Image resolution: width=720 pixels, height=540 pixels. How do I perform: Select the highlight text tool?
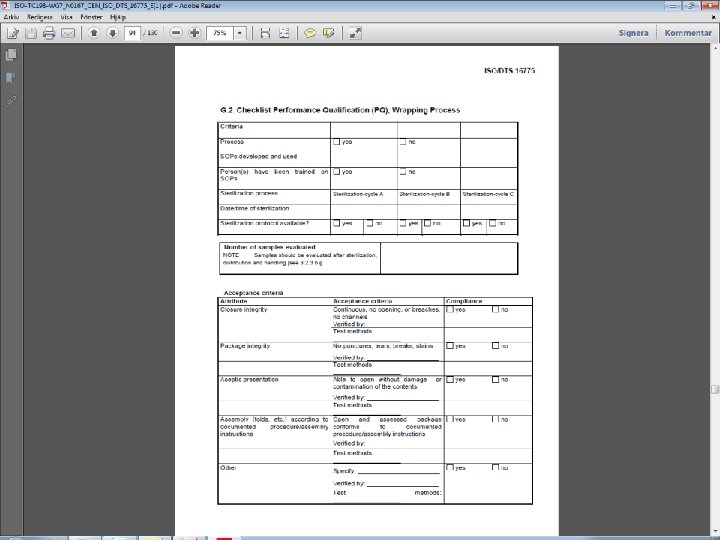(x=329, y=33)
